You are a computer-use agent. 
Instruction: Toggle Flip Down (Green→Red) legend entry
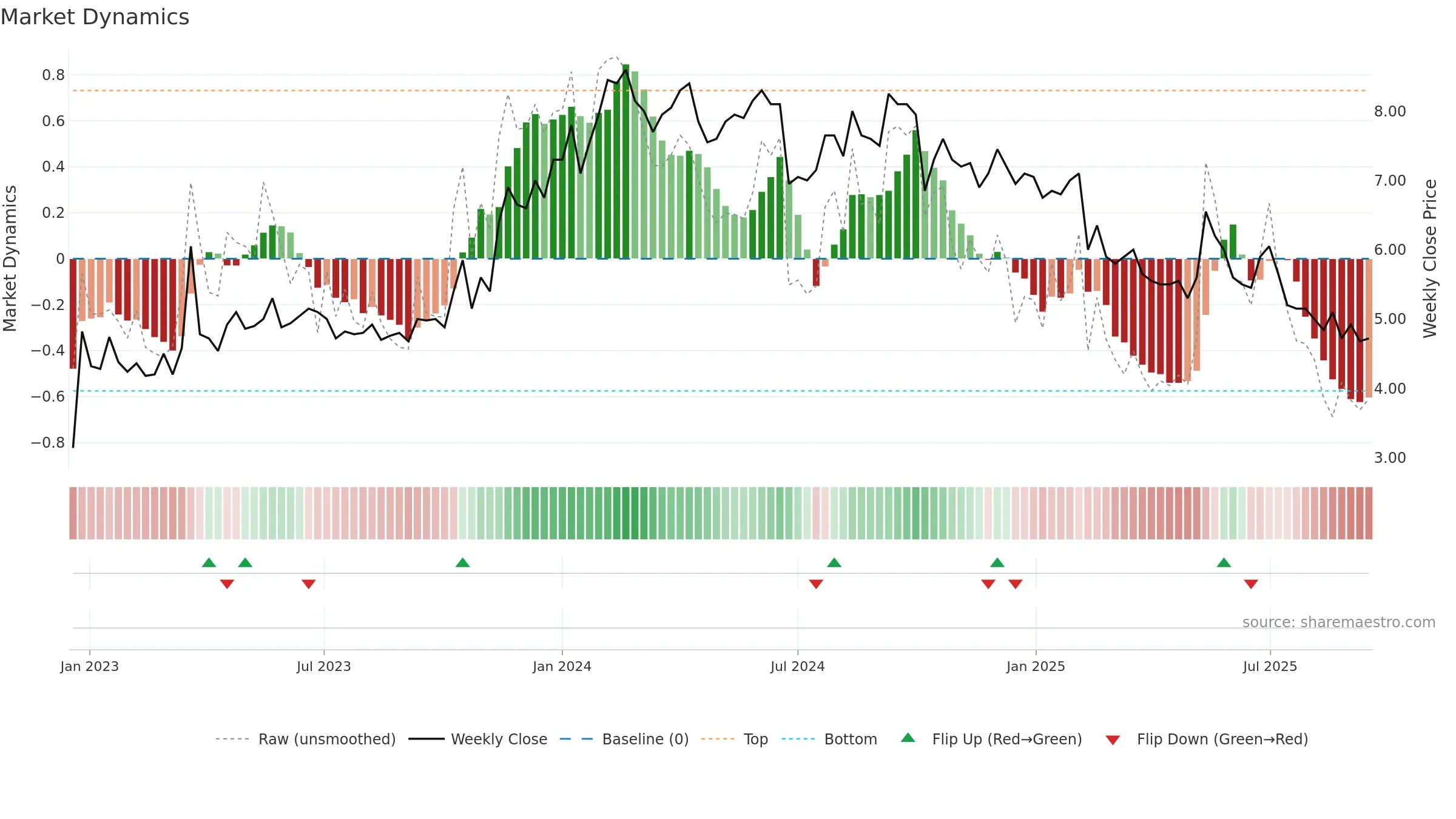click(1207, 739)
